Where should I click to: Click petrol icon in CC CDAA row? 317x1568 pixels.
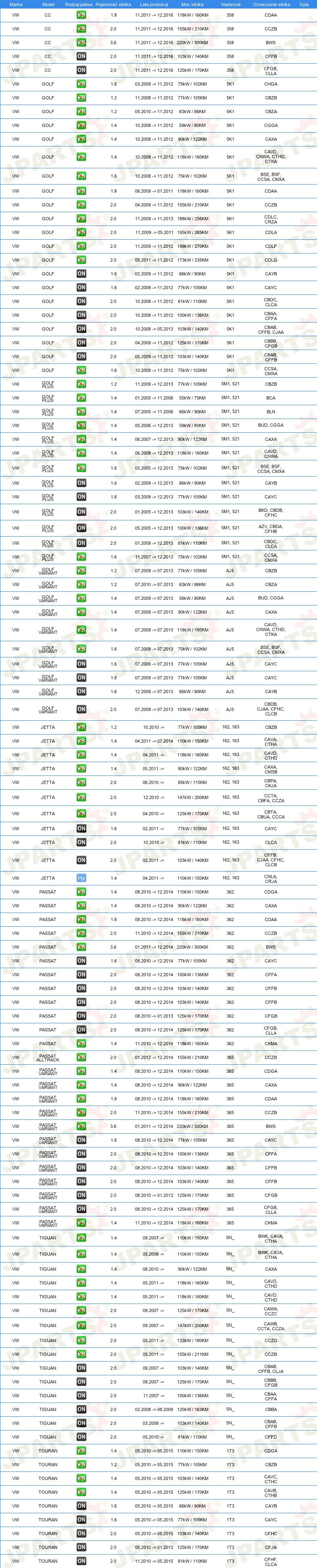coord(81,15)
